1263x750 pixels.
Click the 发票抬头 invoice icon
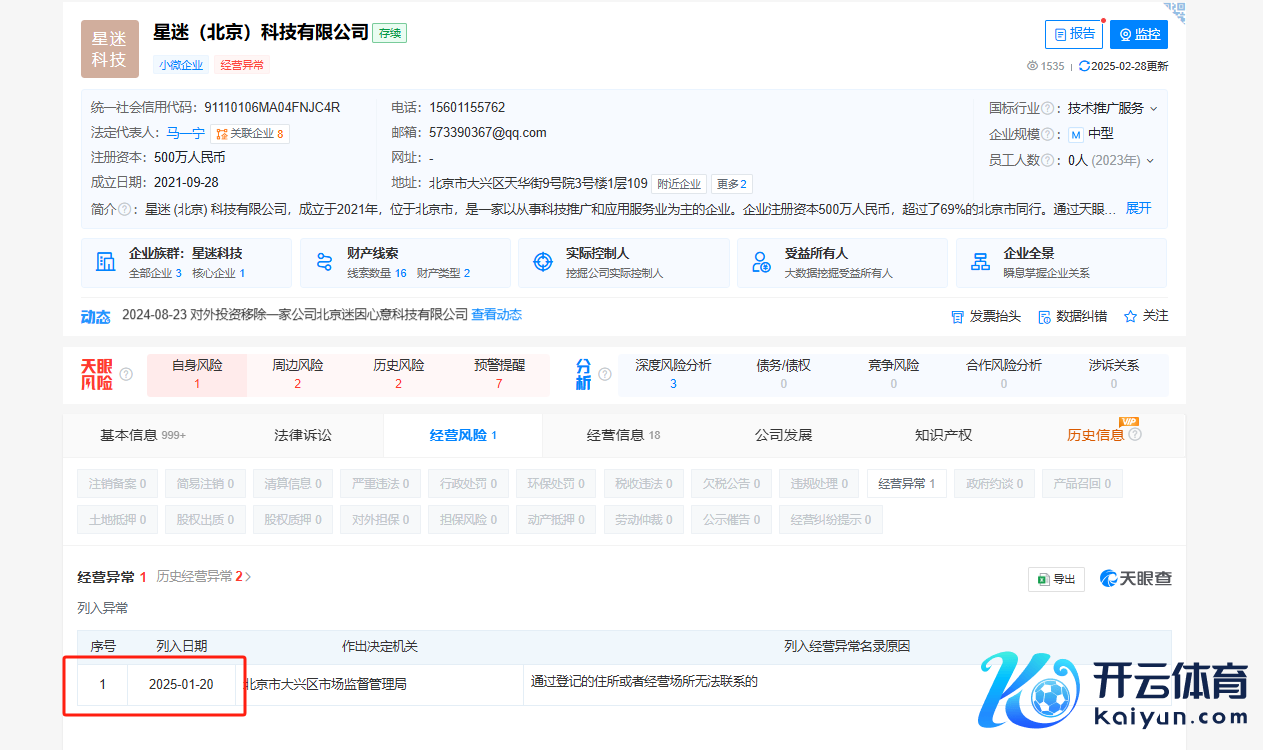957,316
